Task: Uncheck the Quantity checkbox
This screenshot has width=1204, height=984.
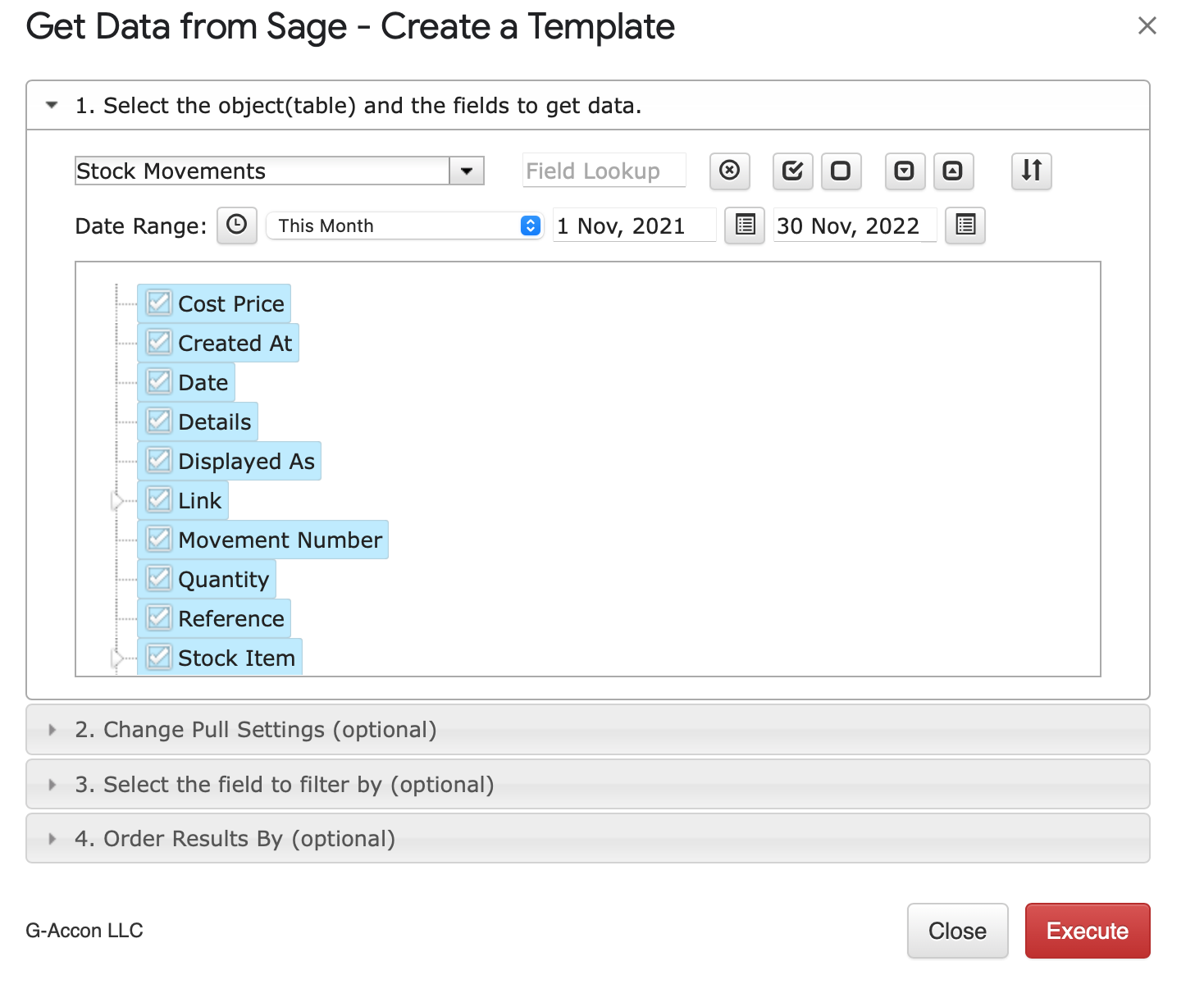Action: pos(159,578)
